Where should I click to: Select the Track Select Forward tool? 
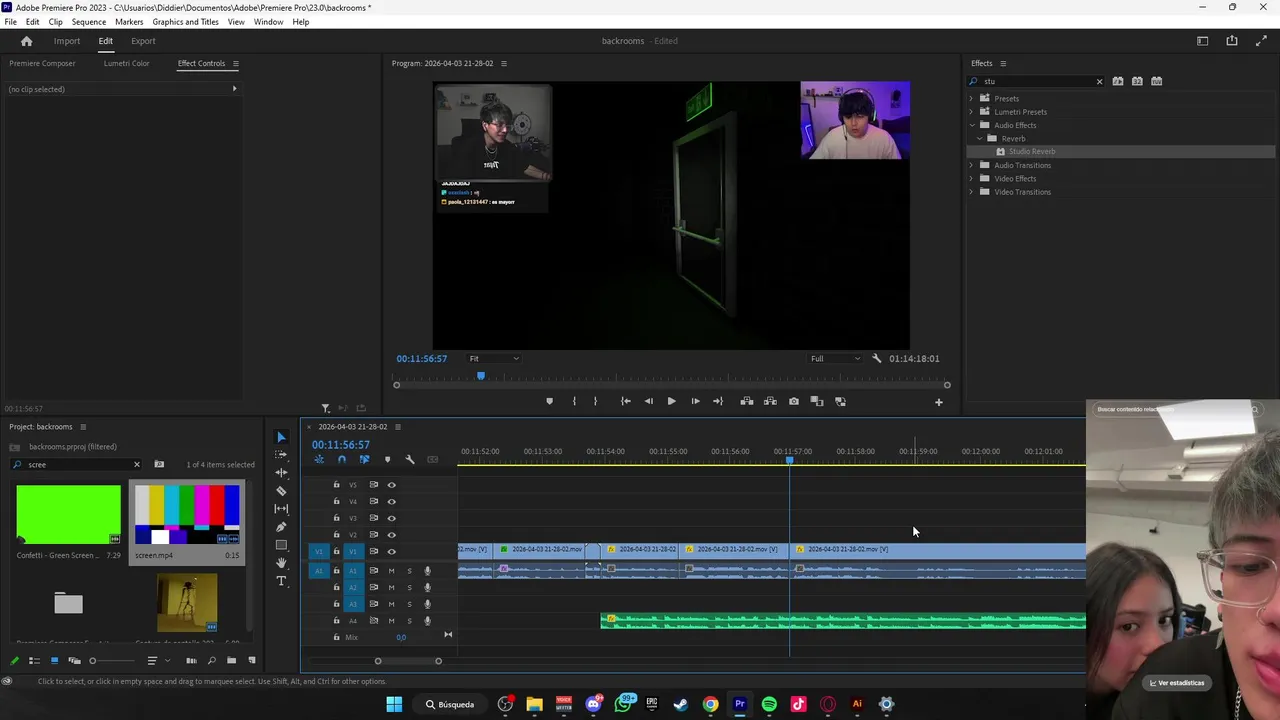click(x=281, y=455)
